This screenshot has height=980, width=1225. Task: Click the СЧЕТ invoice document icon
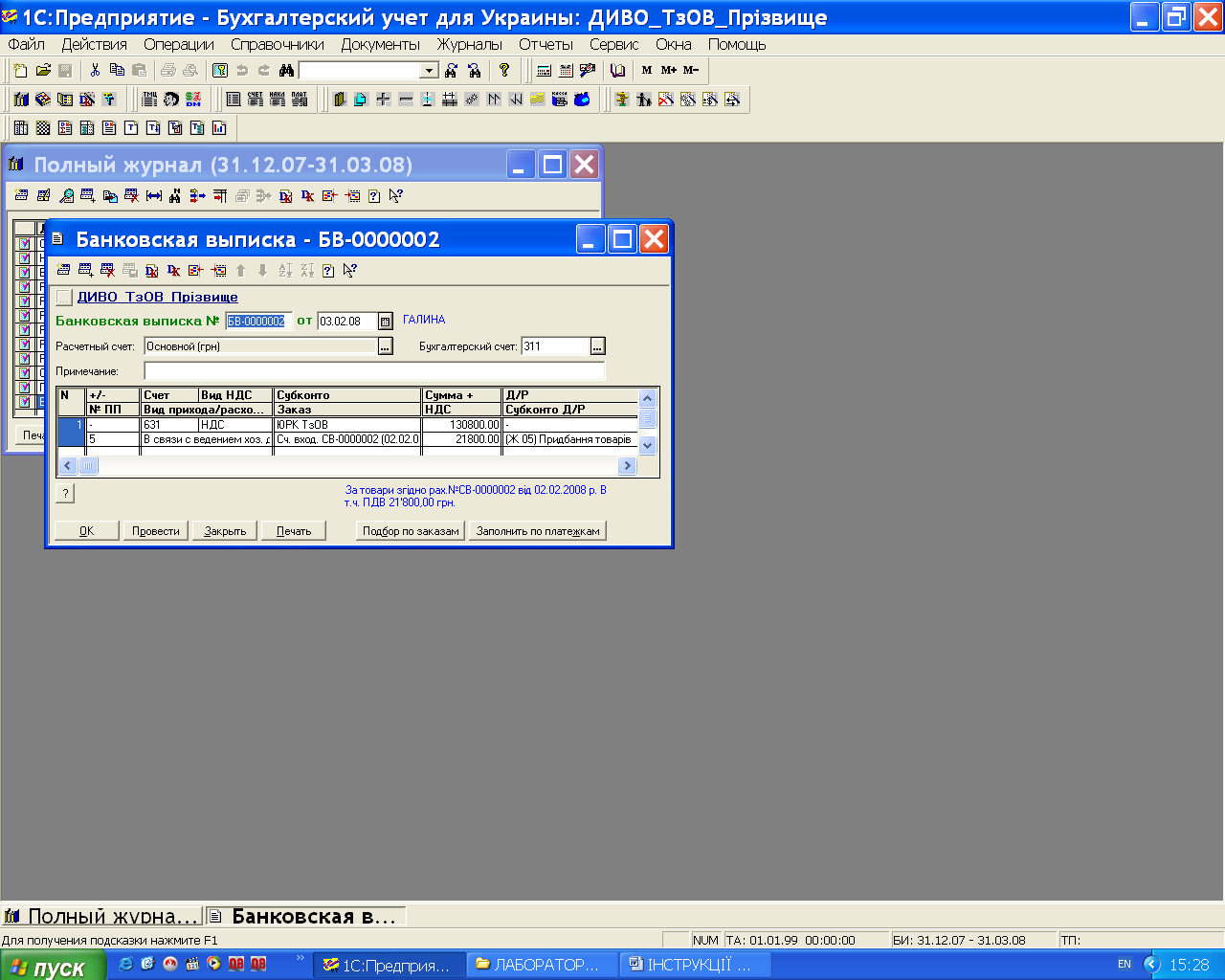[x=256, y=100]
